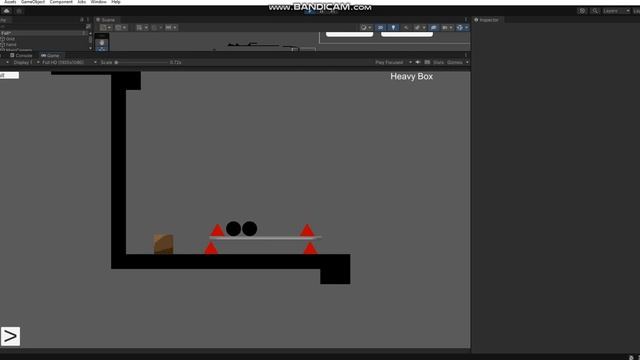Click the Heavy Box label
This screenshot has height=360, width=640.
click(411, 76)
